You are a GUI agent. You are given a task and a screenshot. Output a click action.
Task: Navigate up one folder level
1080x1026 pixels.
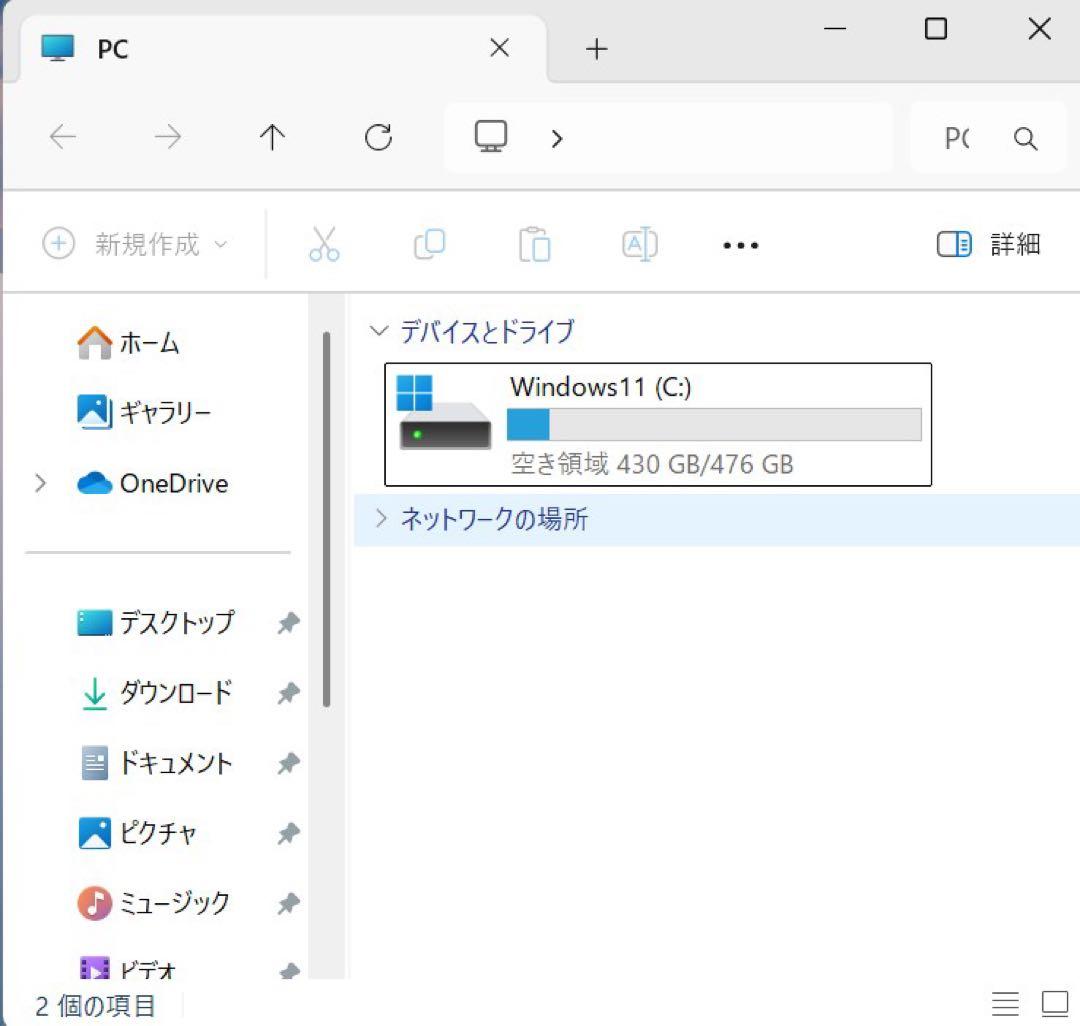pyautogui.click(x=271, y=138)
